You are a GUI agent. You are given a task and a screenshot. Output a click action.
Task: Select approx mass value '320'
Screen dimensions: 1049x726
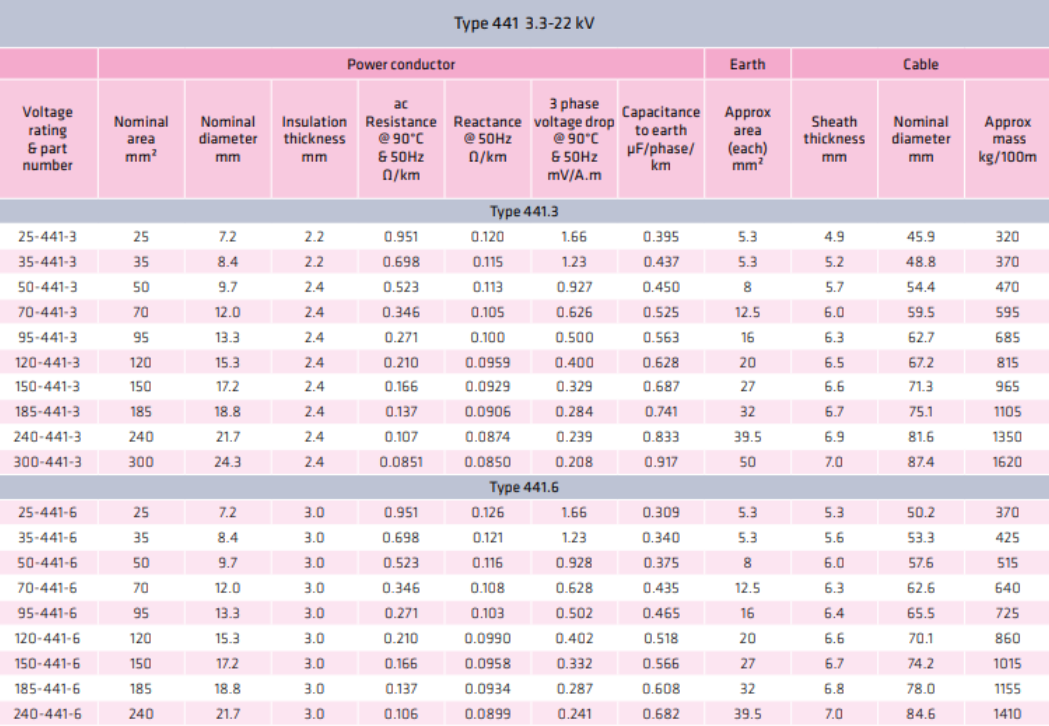[1008, 237]
